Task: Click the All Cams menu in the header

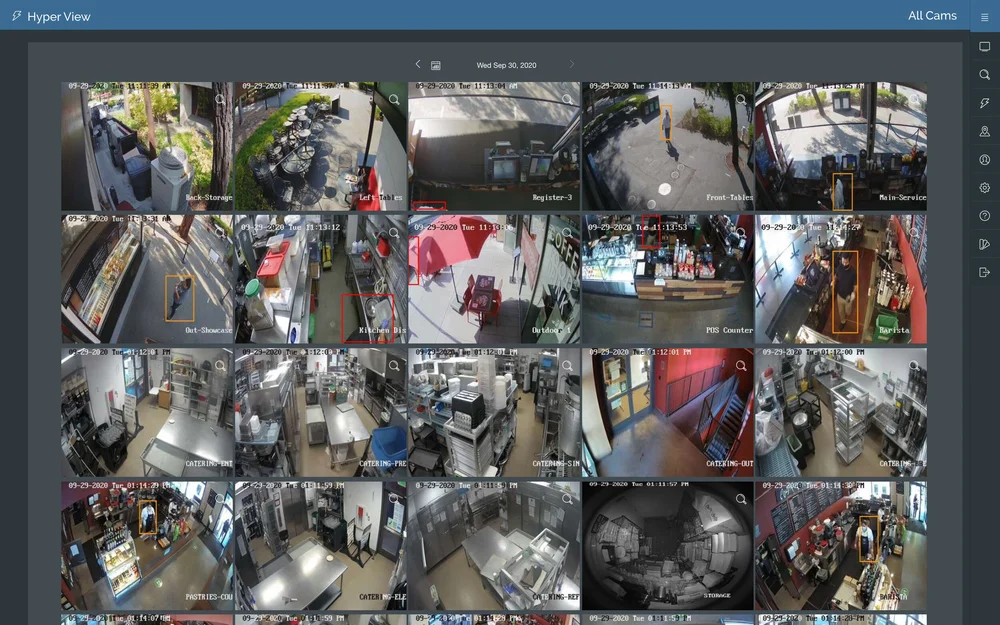Action: click(x=932, y=16)
